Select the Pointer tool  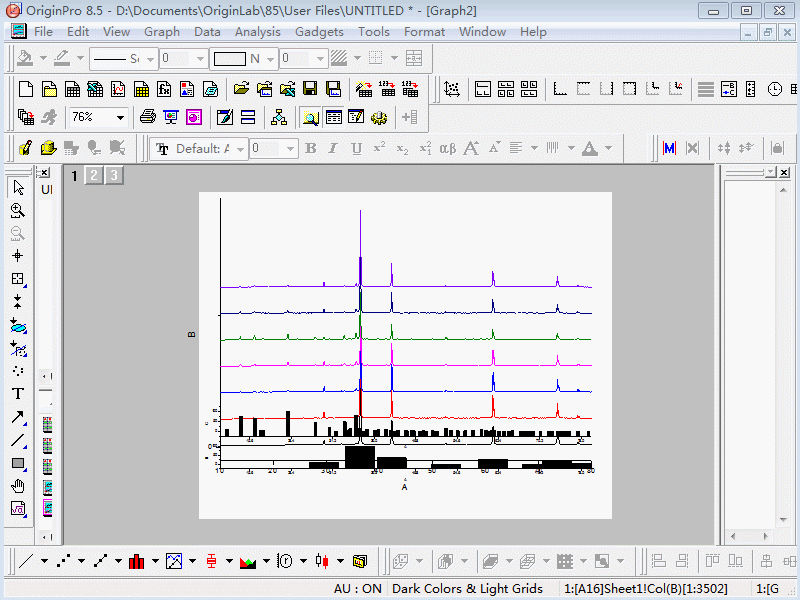[18, 188]
